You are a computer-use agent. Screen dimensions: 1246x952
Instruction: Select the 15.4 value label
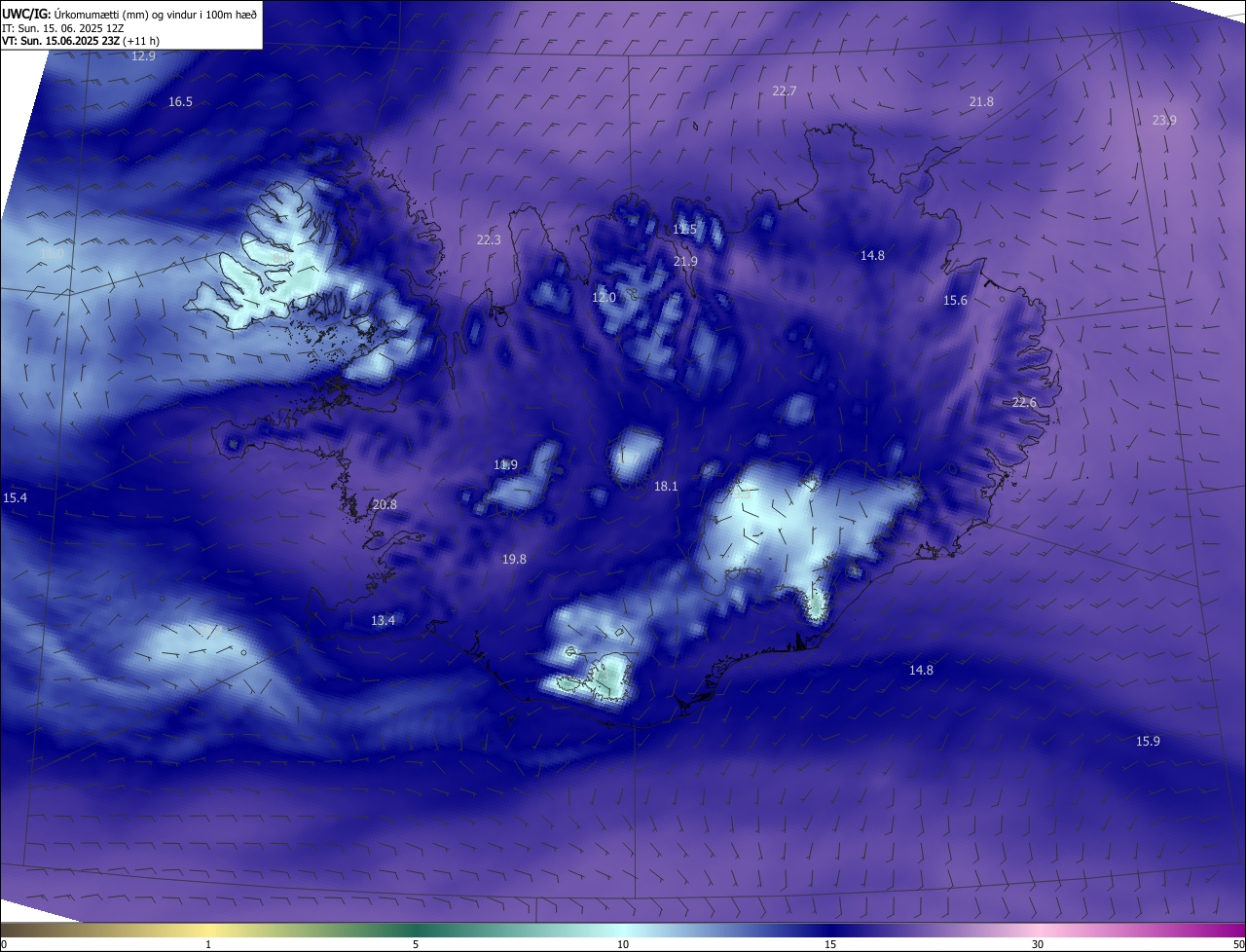15,497
